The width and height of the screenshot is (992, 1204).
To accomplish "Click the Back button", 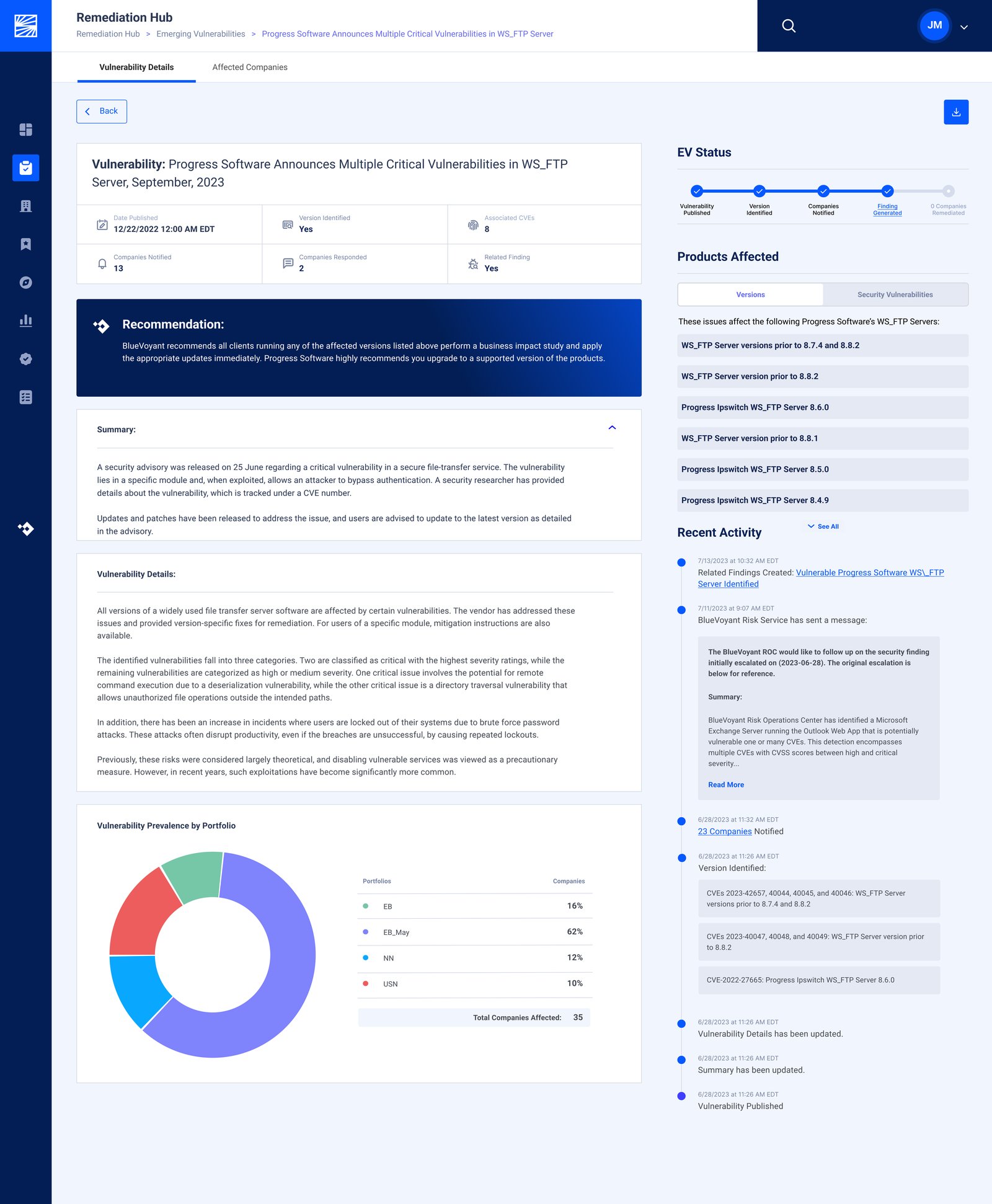I will (102, 112).
